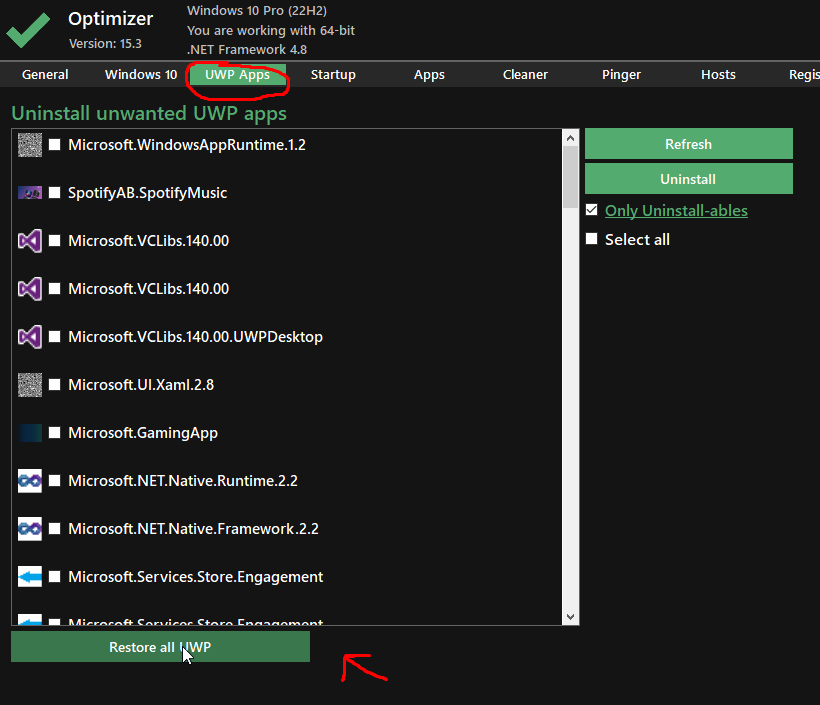820x705 pixels.
Task: Click the Uninstall button
Action: tap(689, 179)
